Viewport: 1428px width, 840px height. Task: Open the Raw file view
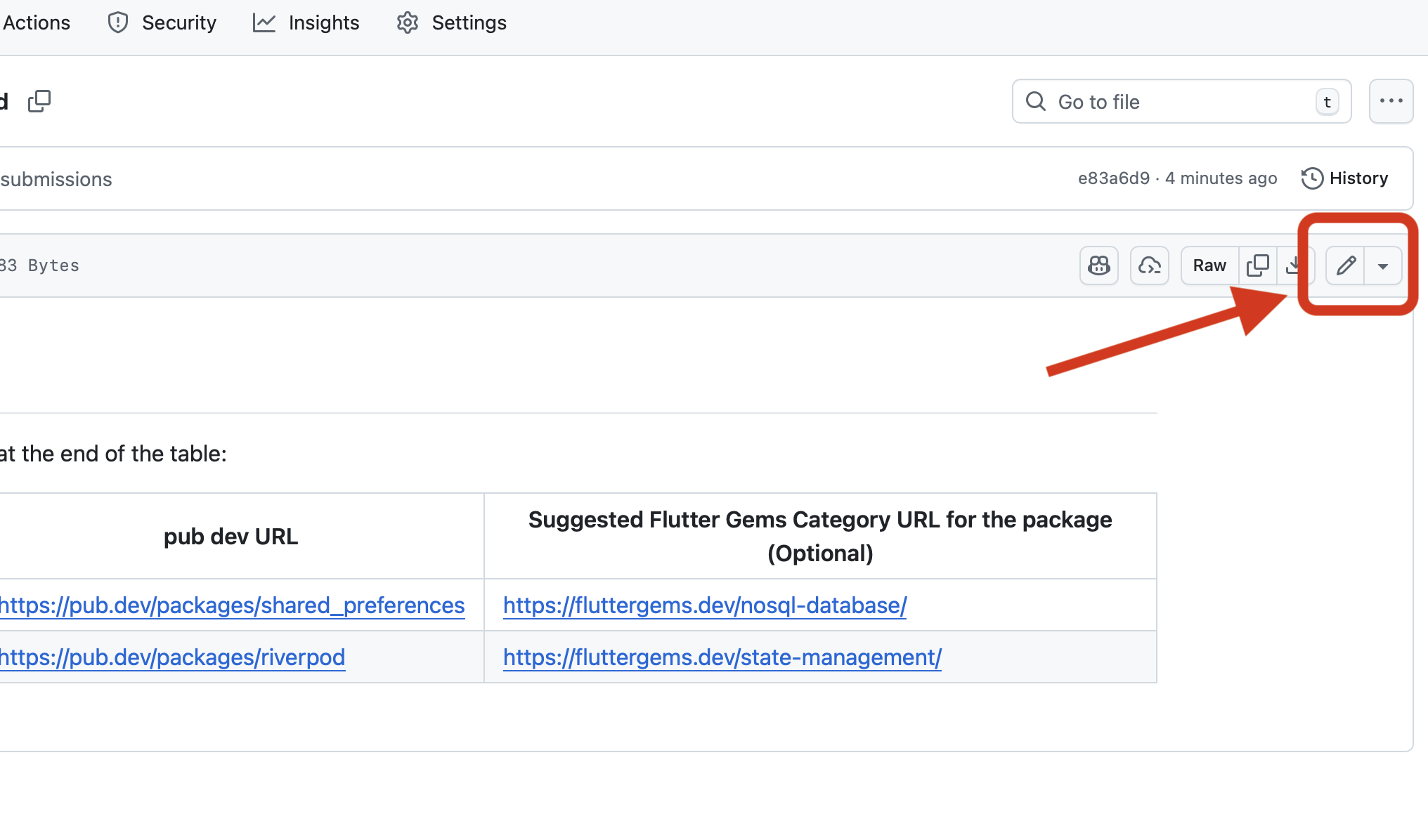1209,265
